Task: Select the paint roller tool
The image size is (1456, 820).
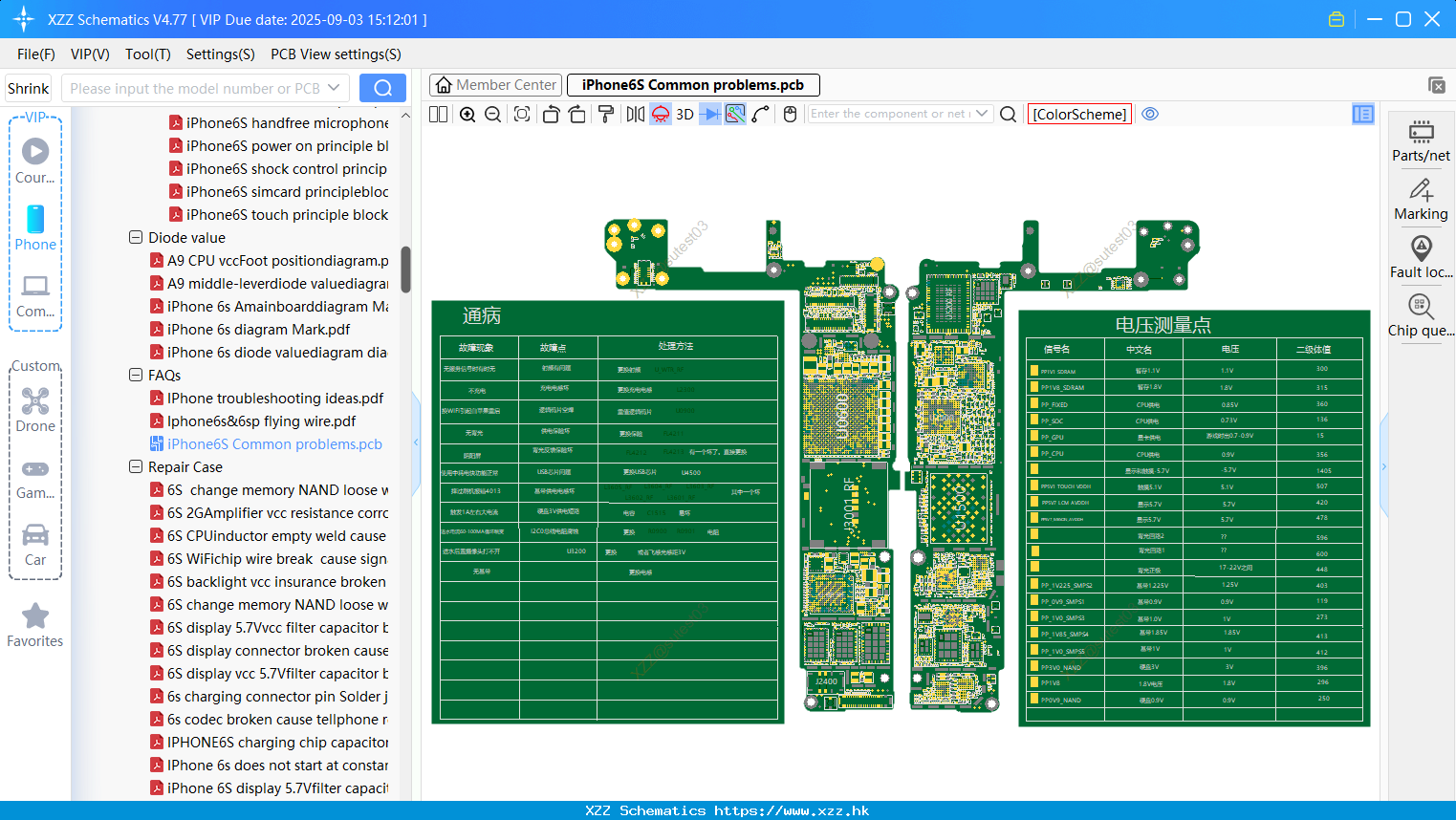Action: click(606, 114)
